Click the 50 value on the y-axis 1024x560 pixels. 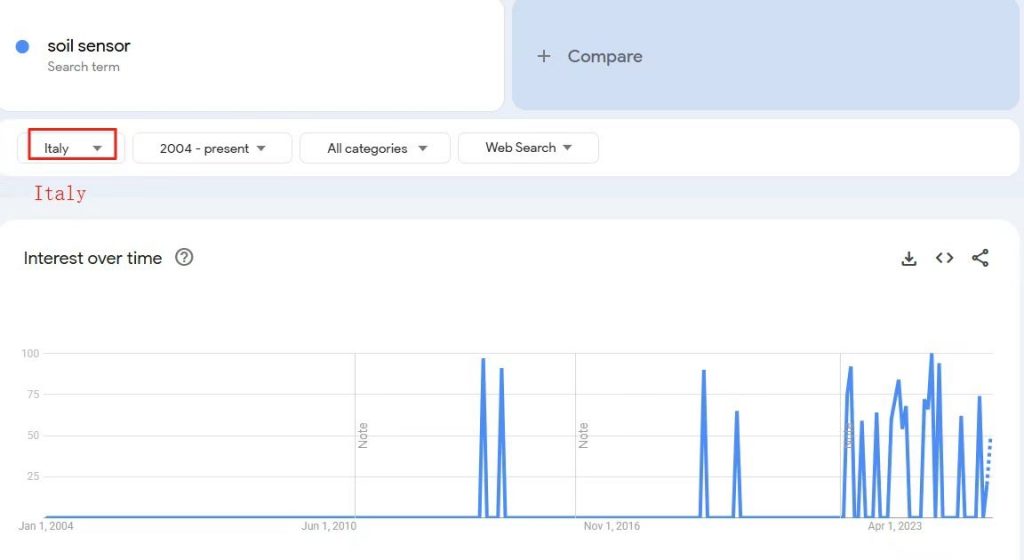coord(33,435)
